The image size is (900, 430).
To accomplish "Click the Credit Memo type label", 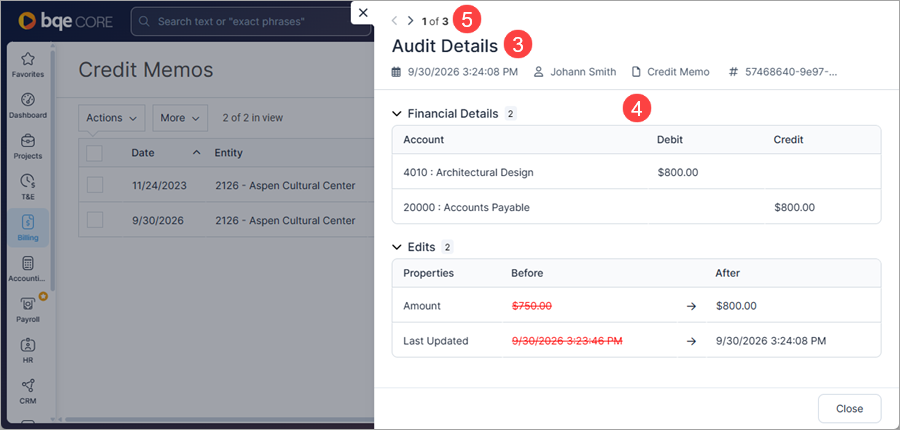I will (678, 72).
